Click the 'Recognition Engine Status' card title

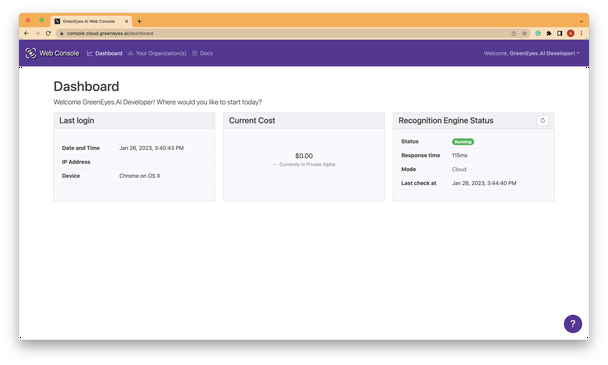click(446, 121)
